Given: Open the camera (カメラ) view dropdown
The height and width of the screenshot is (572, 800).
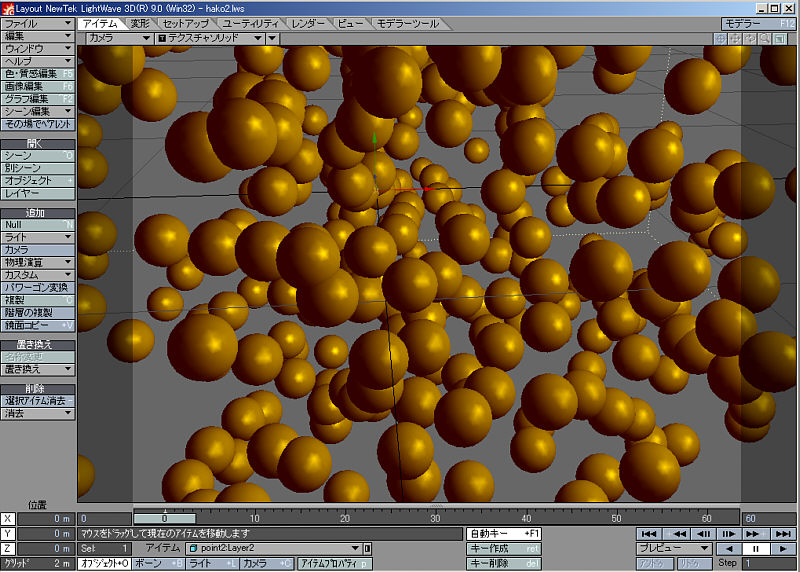Looking at the screenshot, I should 116,38.
